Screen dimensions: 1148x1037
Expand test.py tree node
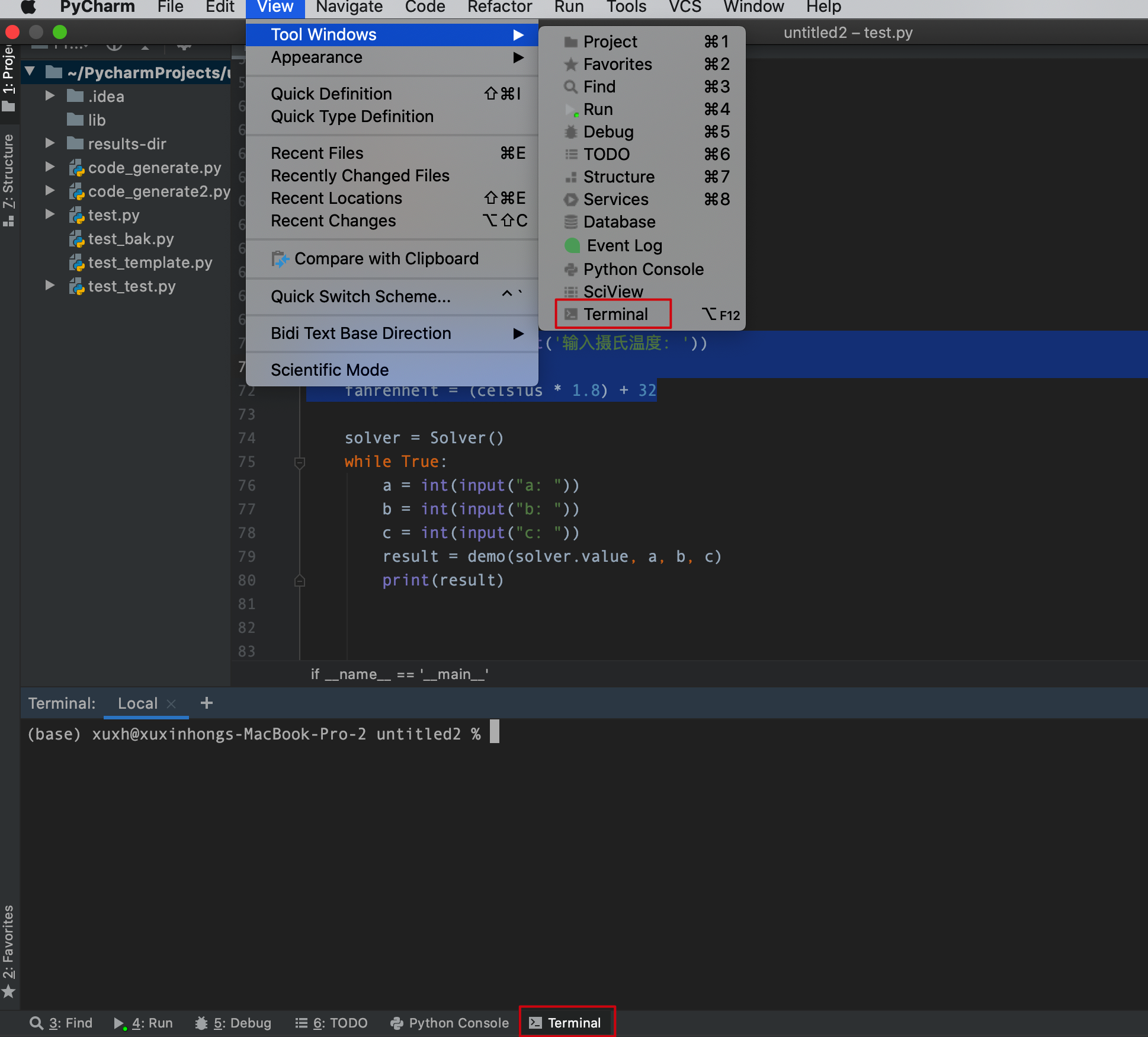50,215
